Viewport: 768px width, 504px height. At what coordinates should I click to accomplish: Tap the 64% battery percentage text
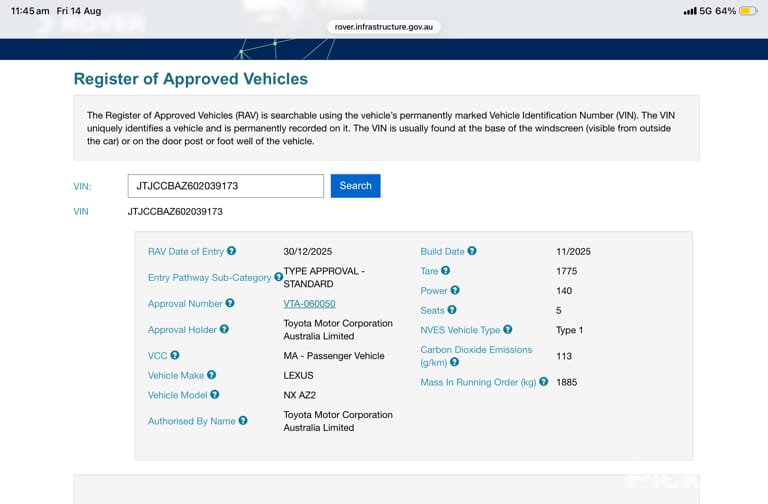725,11
